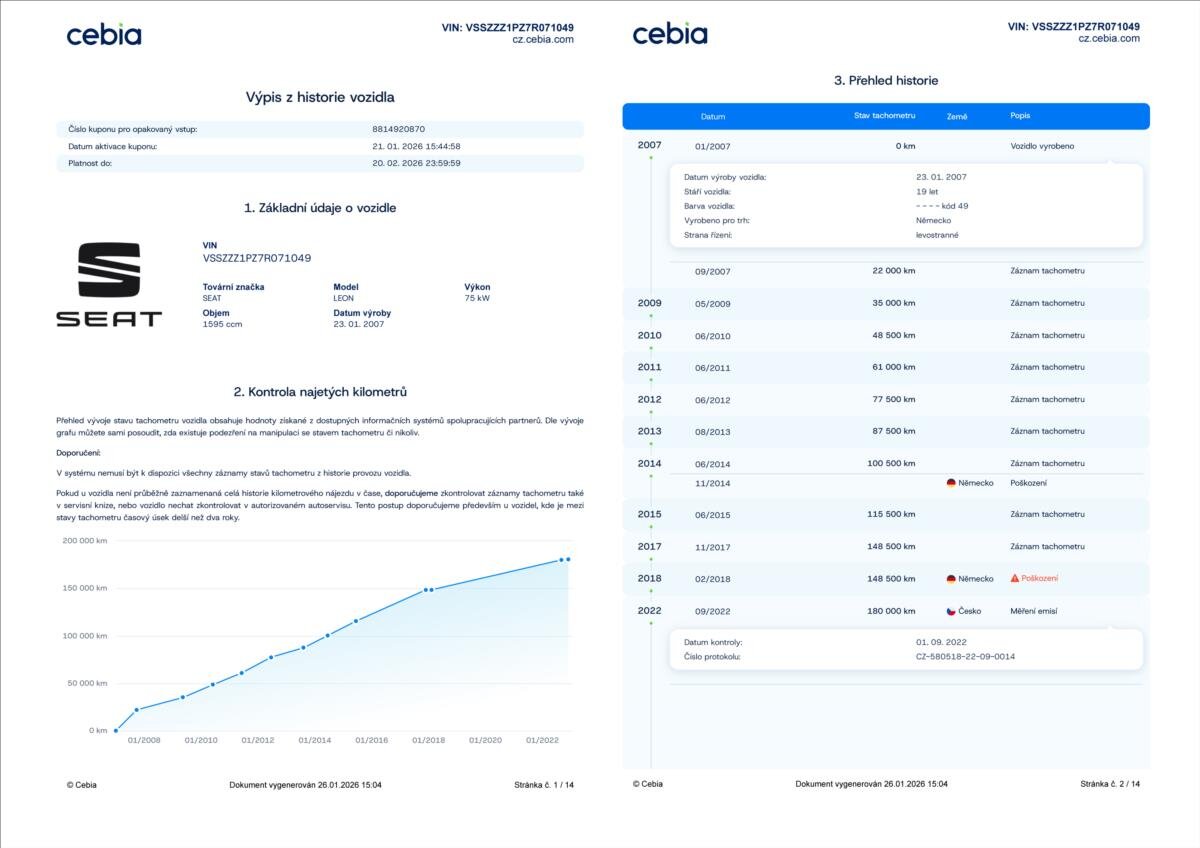The image size is (1200, 848).
Task: Select the 2014 year marker in the timeline
Action: tap(649, 463)
